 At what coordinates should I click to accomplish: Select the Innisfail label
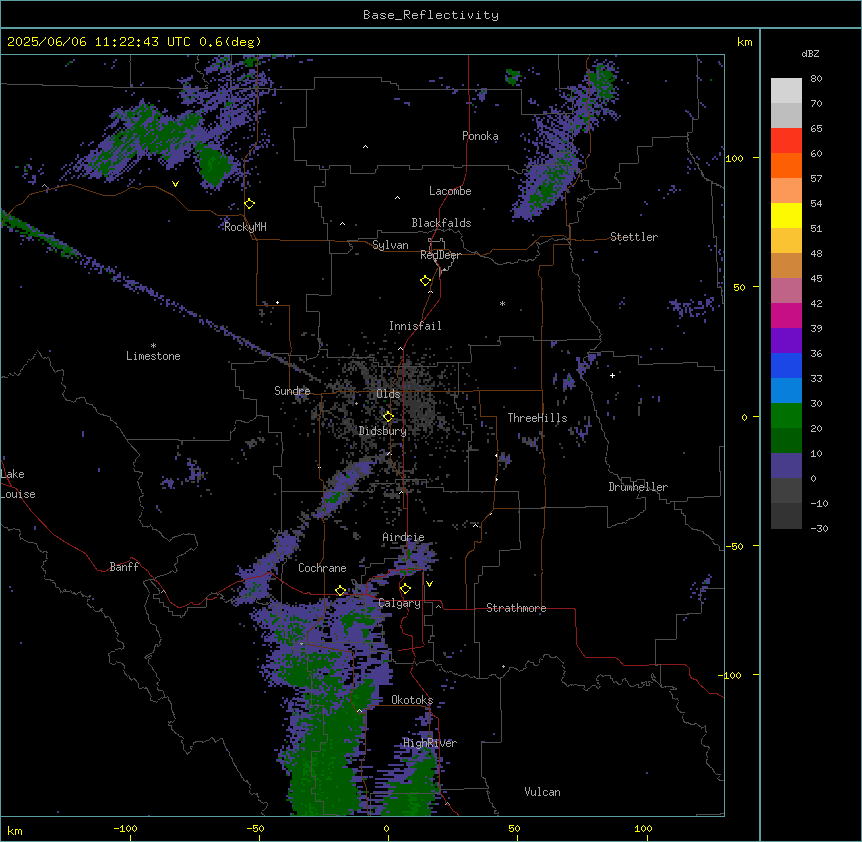[x=415, y=326]
